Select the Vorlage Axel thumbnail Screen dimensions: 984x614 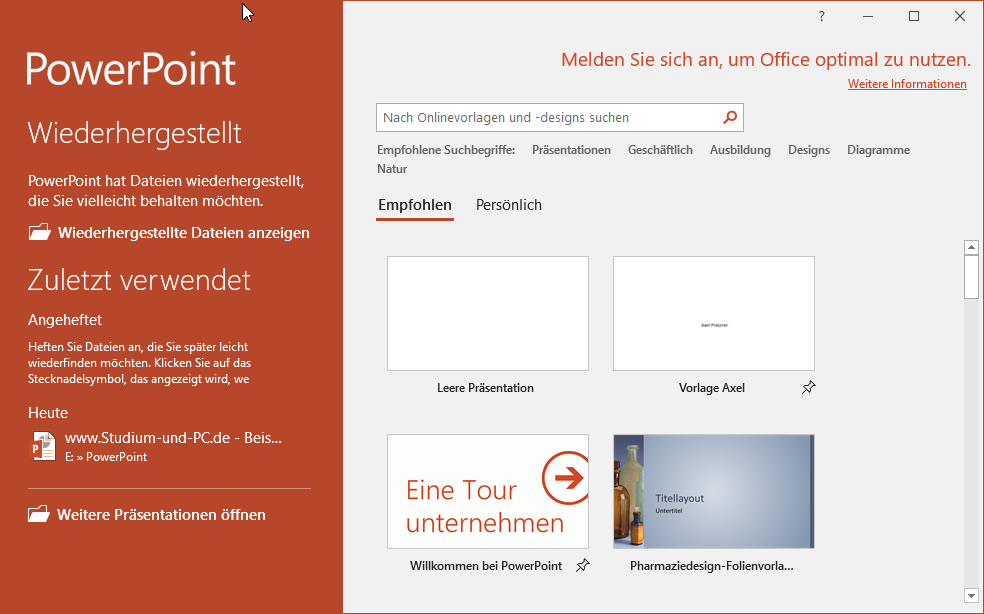[x=714, y=313]
